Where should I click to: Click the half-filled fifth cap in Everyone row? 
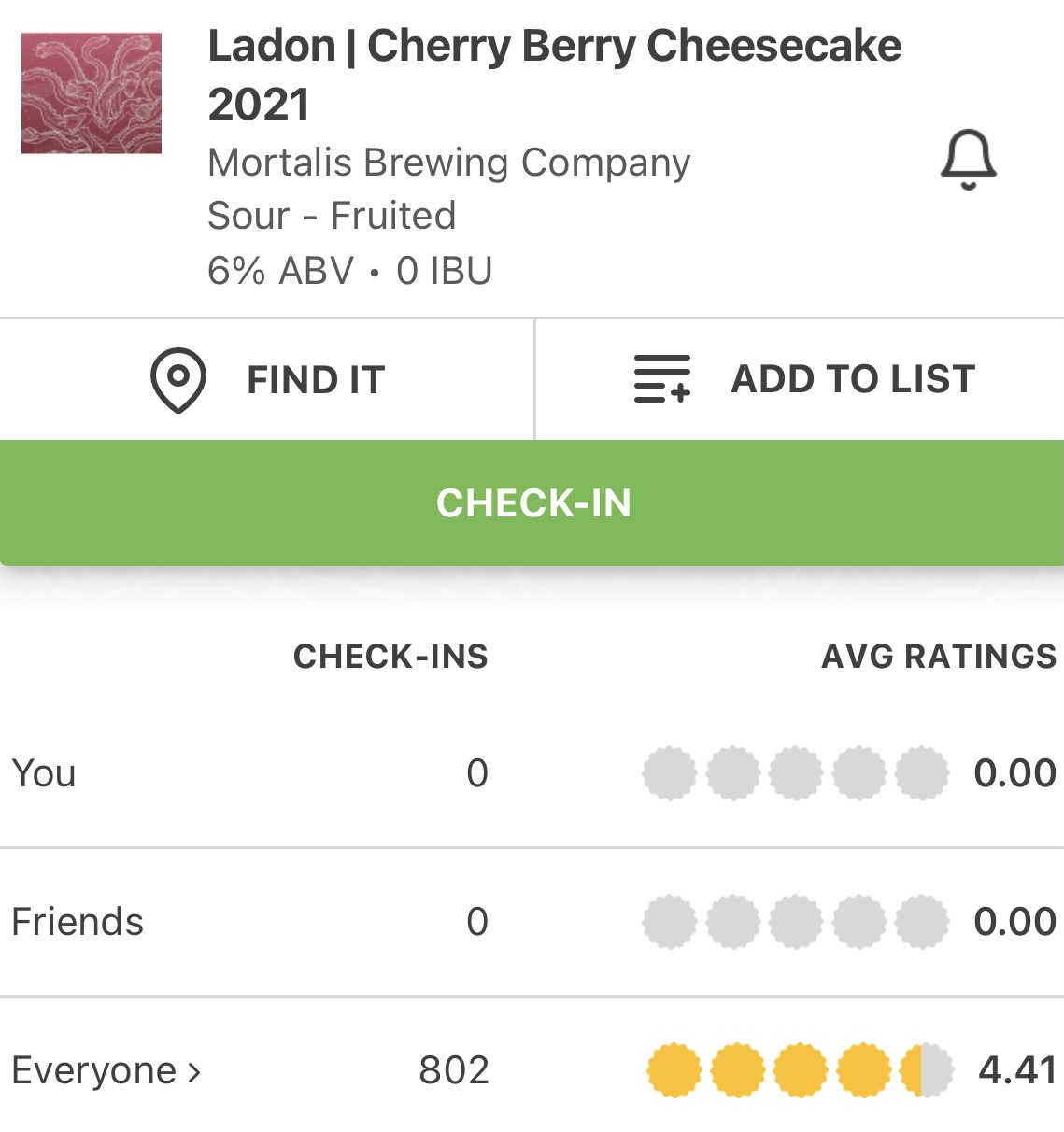926,1070
